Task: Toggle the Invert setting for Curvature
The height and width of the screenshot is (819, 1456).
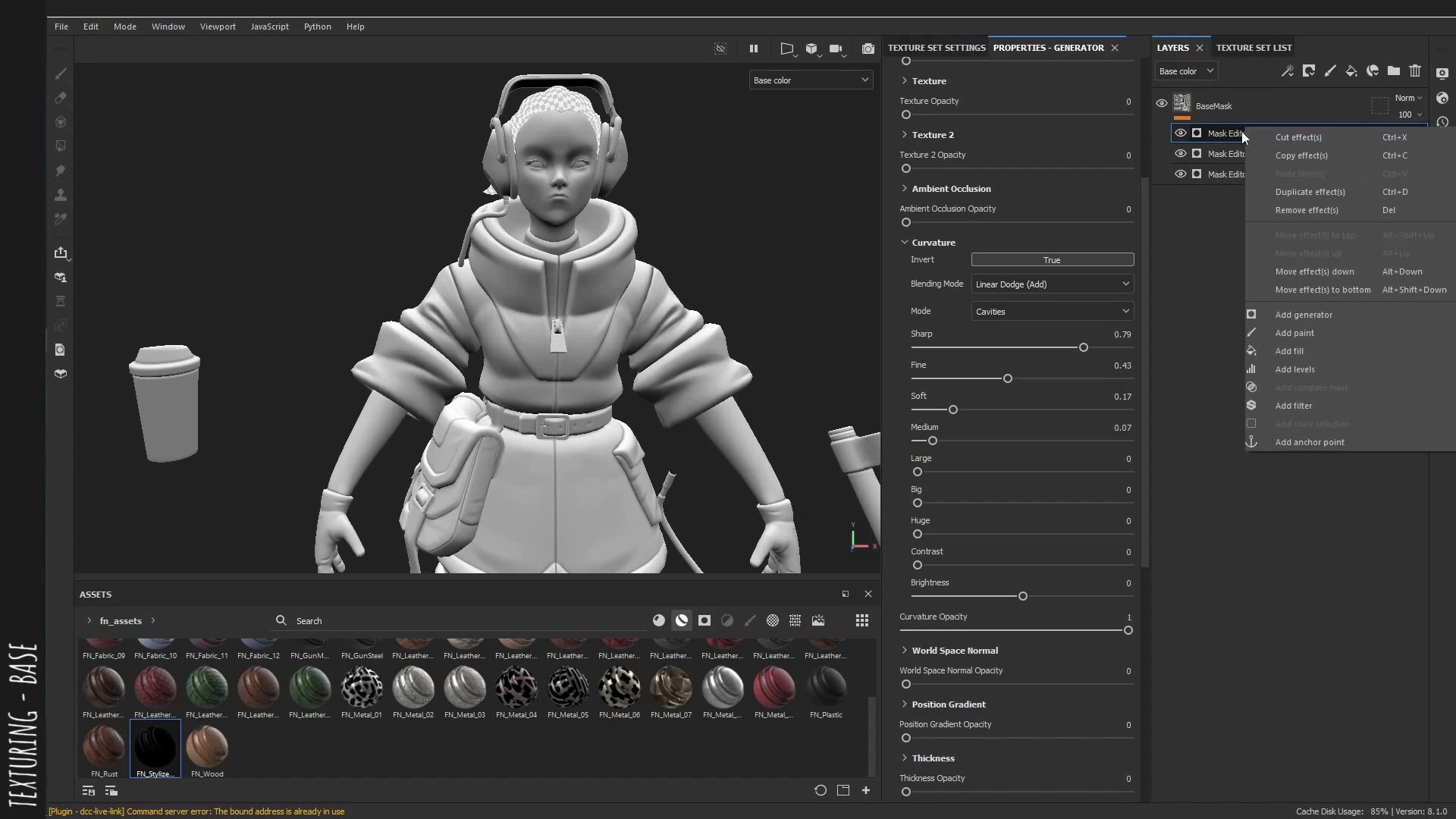Action: tap(1052, 259)
